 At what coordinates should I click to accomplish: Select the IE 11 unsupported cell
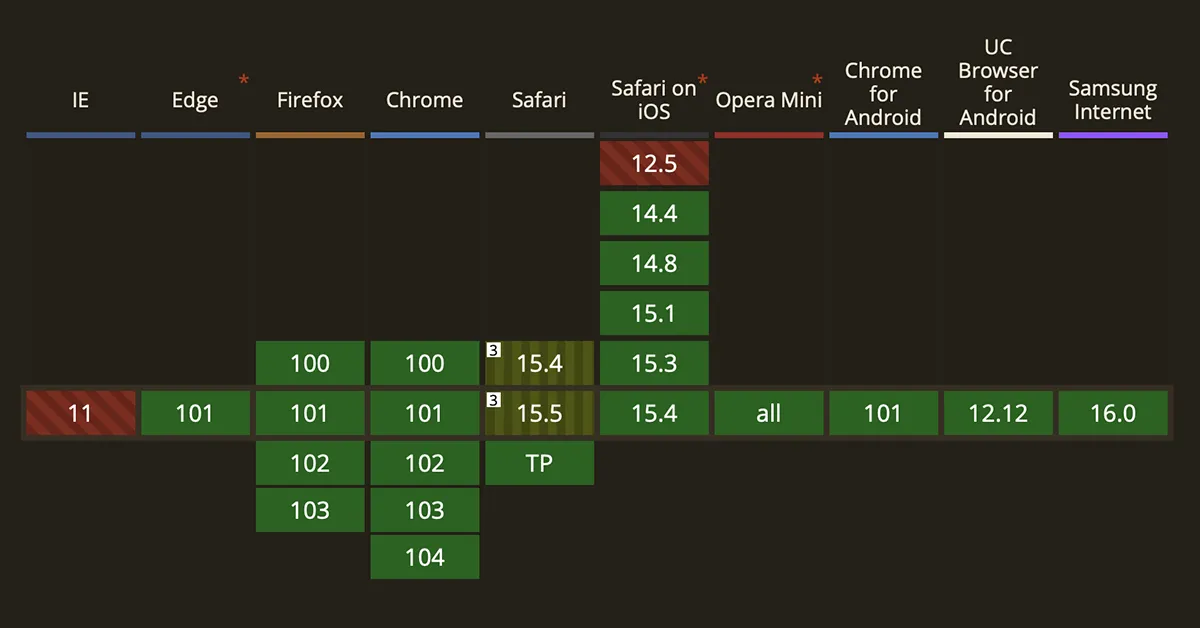click(x=81, y=413)
